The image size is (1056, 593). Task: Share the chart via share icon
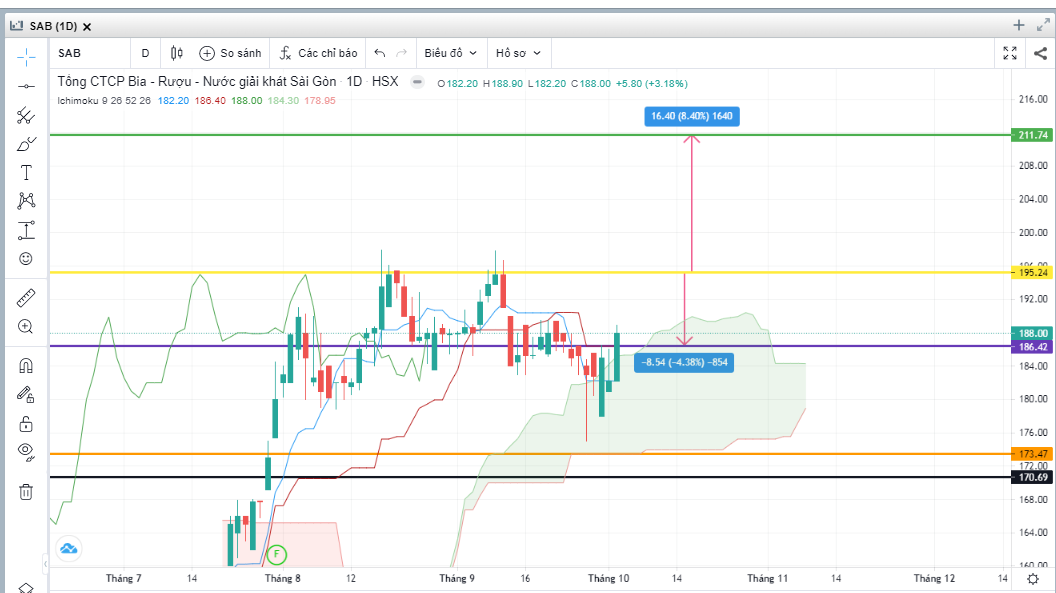pos(1040,53)
